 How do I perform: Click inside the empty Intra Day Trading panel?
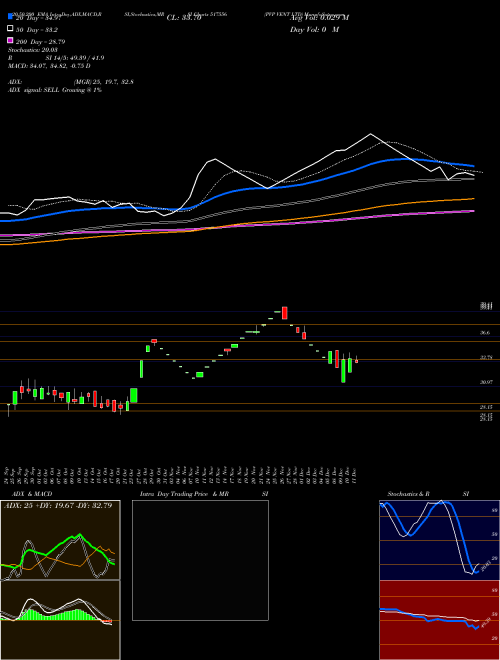click(200, 560)
